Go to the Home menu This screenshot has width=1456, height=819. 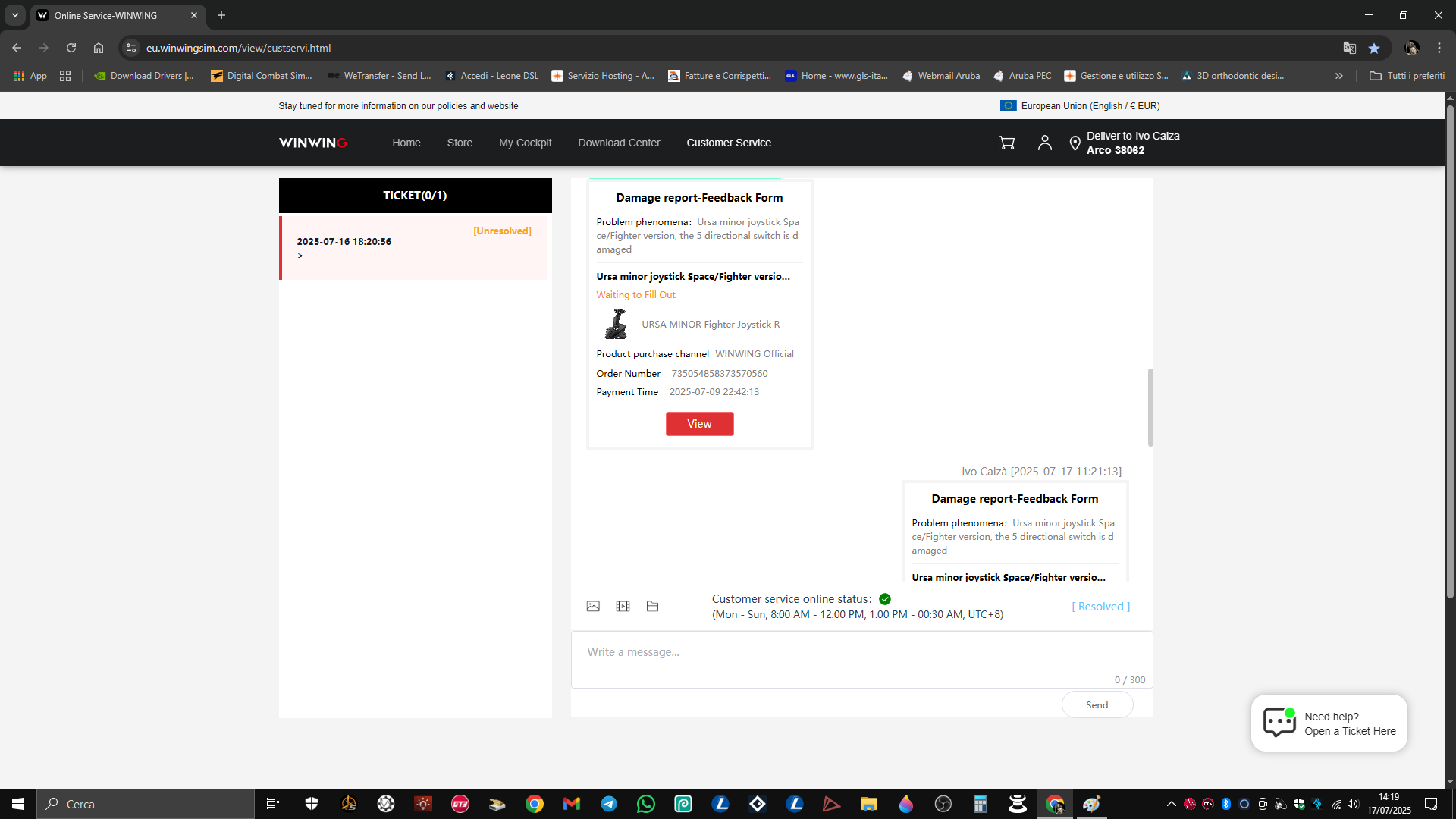406,143
